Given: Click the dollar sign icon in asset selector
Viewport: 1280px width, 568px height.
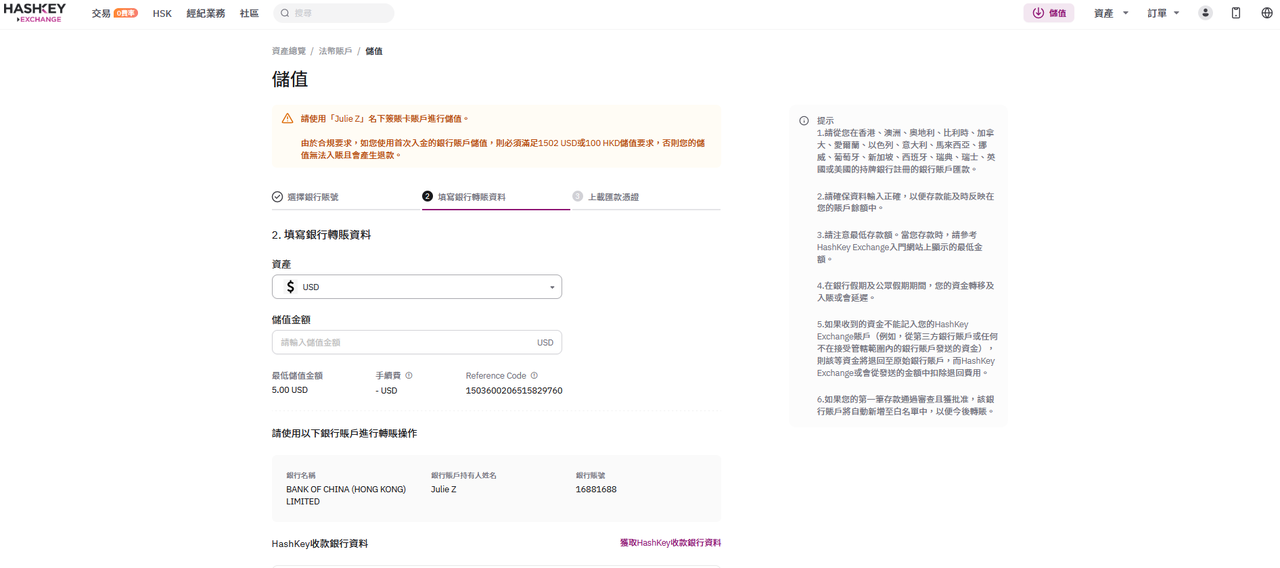Looking at the screenshot, I should [291, 287].
